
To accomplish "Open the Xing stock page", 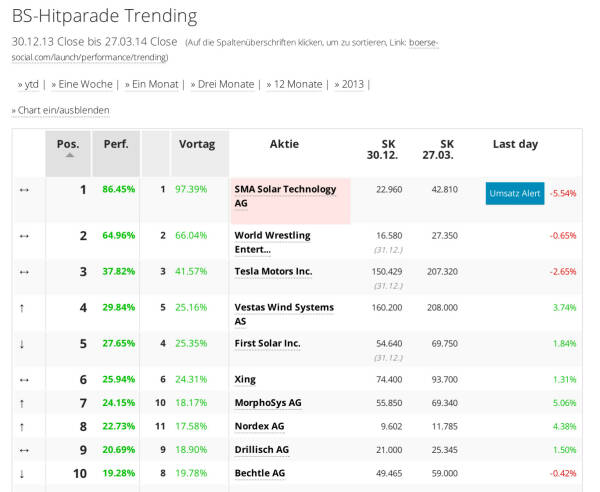I will click(245, 379).
